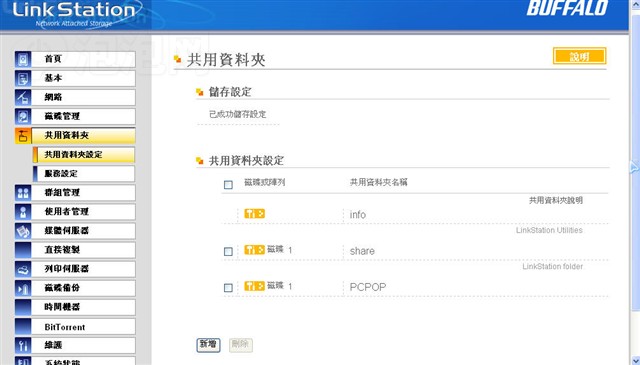
Task: Open the 網路 menu item
Action: pos(83,98)
